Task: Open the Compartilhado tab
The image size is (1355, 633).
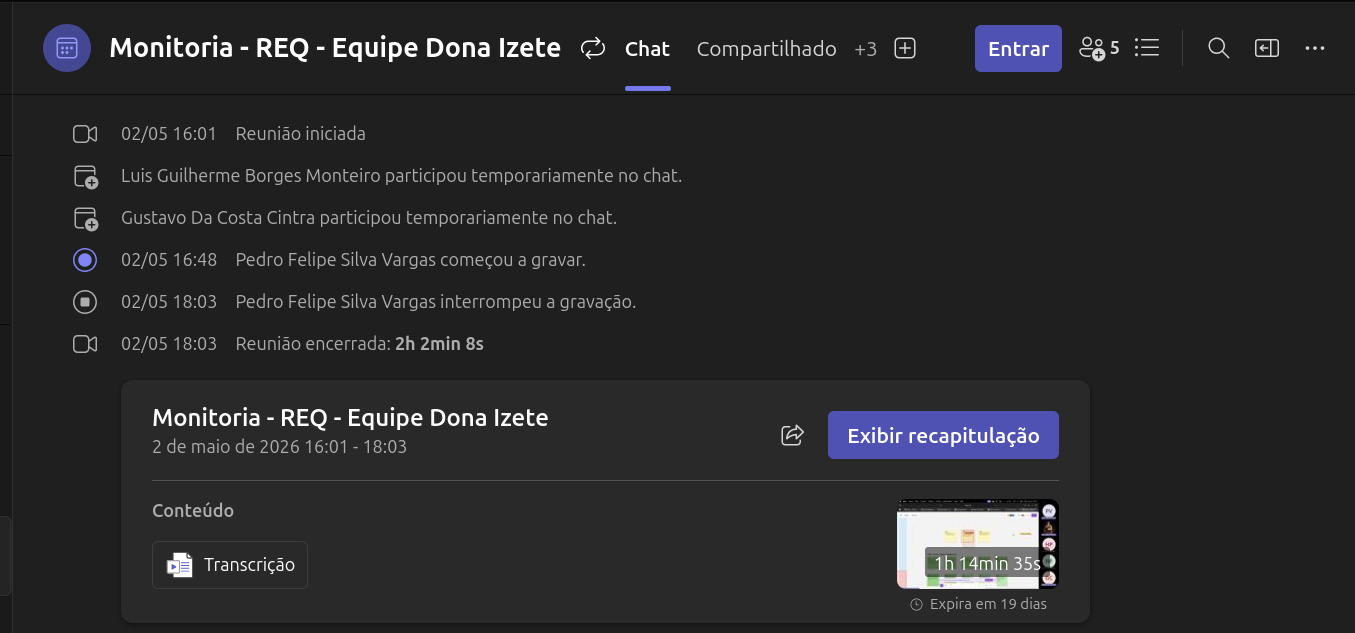Action: pyautogui.click(x=766, y=48)
